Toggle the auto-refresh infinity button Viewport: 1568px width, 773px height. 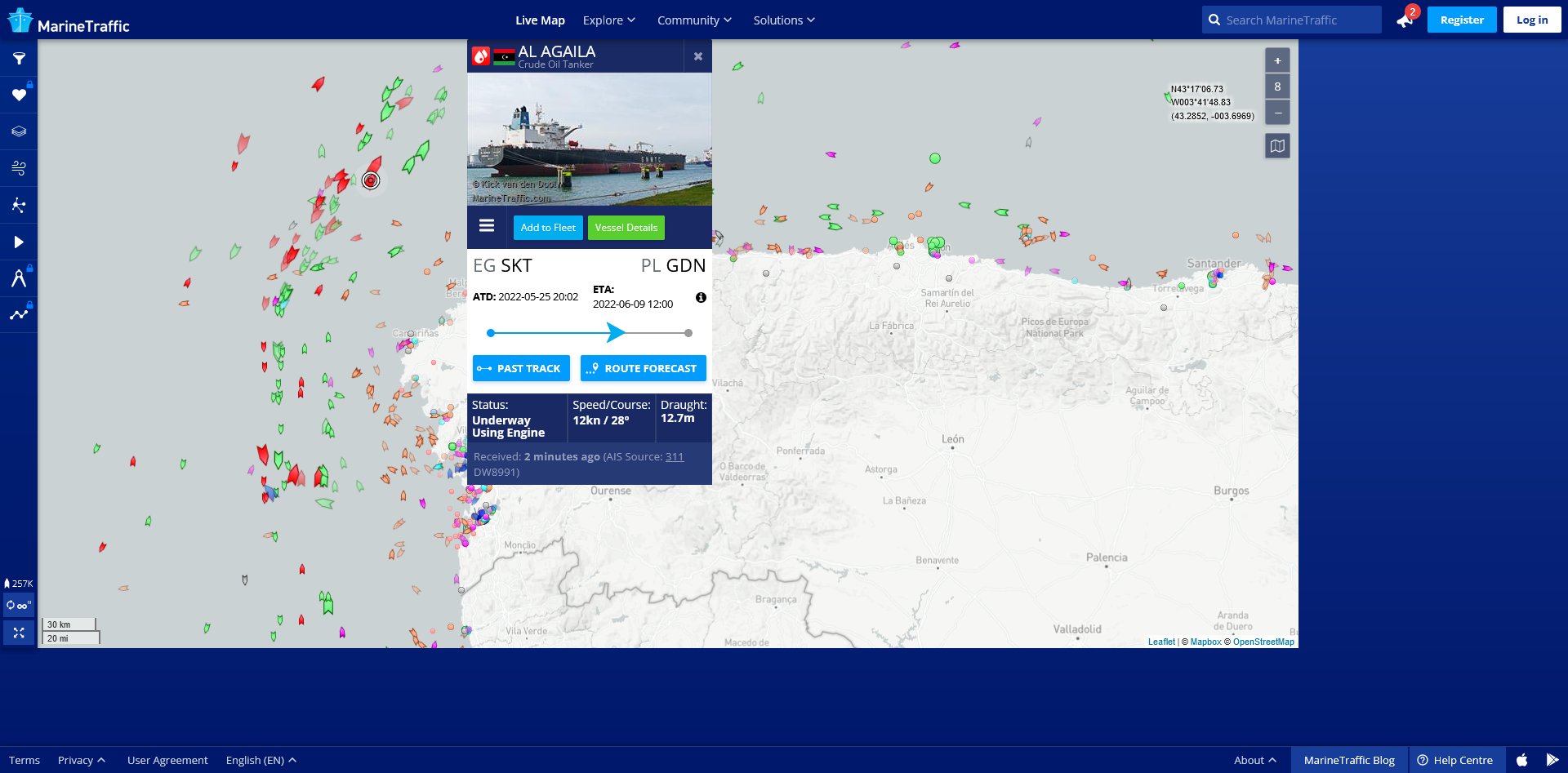[19, 605]
